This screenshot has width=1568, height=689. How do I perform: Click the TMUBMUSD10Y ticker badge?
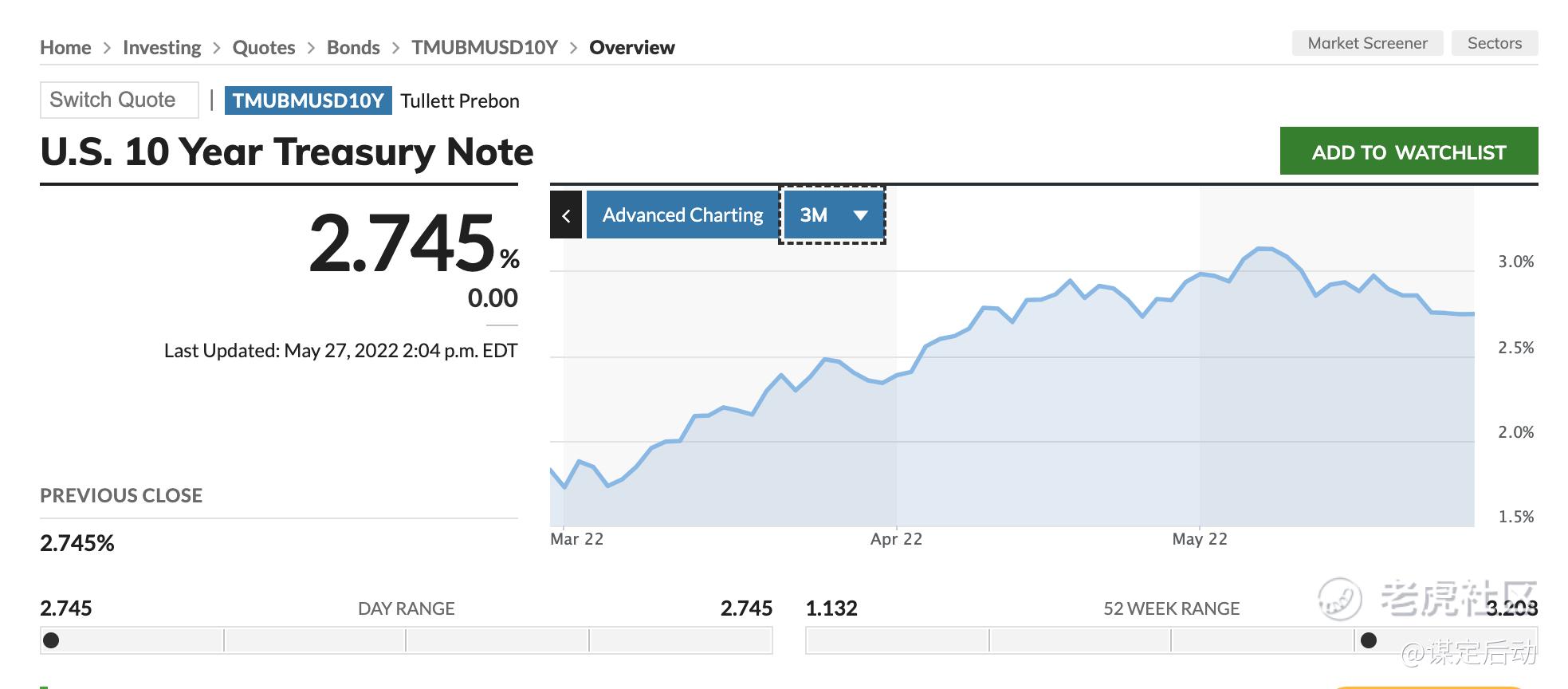(308, 101)
